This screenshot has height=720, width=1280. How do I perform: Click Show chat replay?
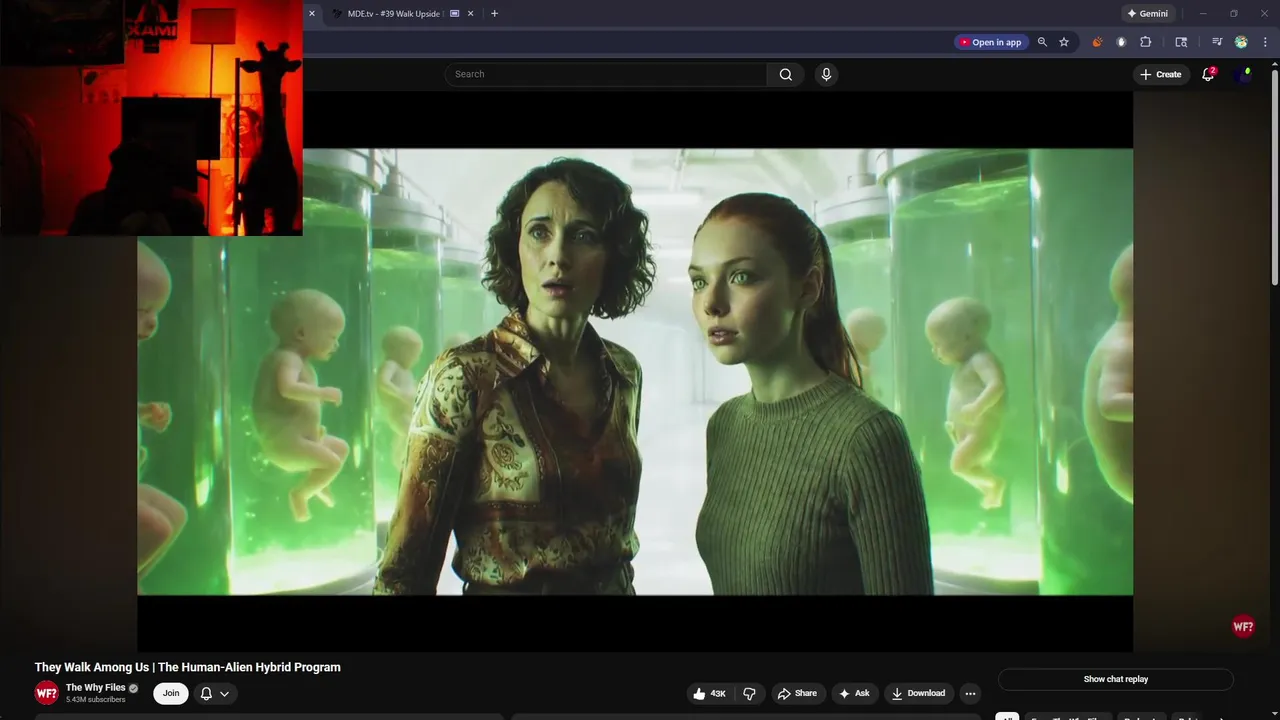(1115, 679)
